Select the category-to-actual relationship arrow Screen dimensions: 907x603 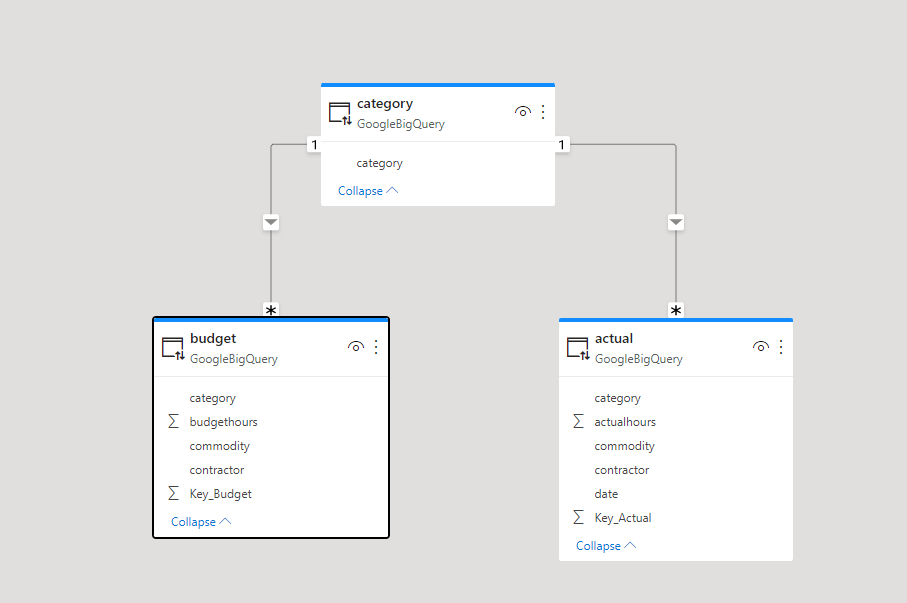tap(676, 222)
